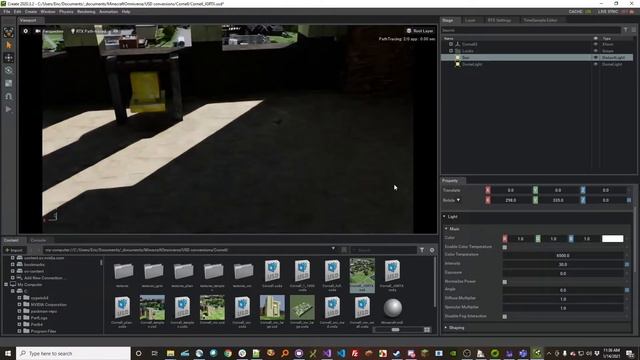Start the Play simulation button
The height and width of the screenshot is (360, 640).
(x=9, y=109)
